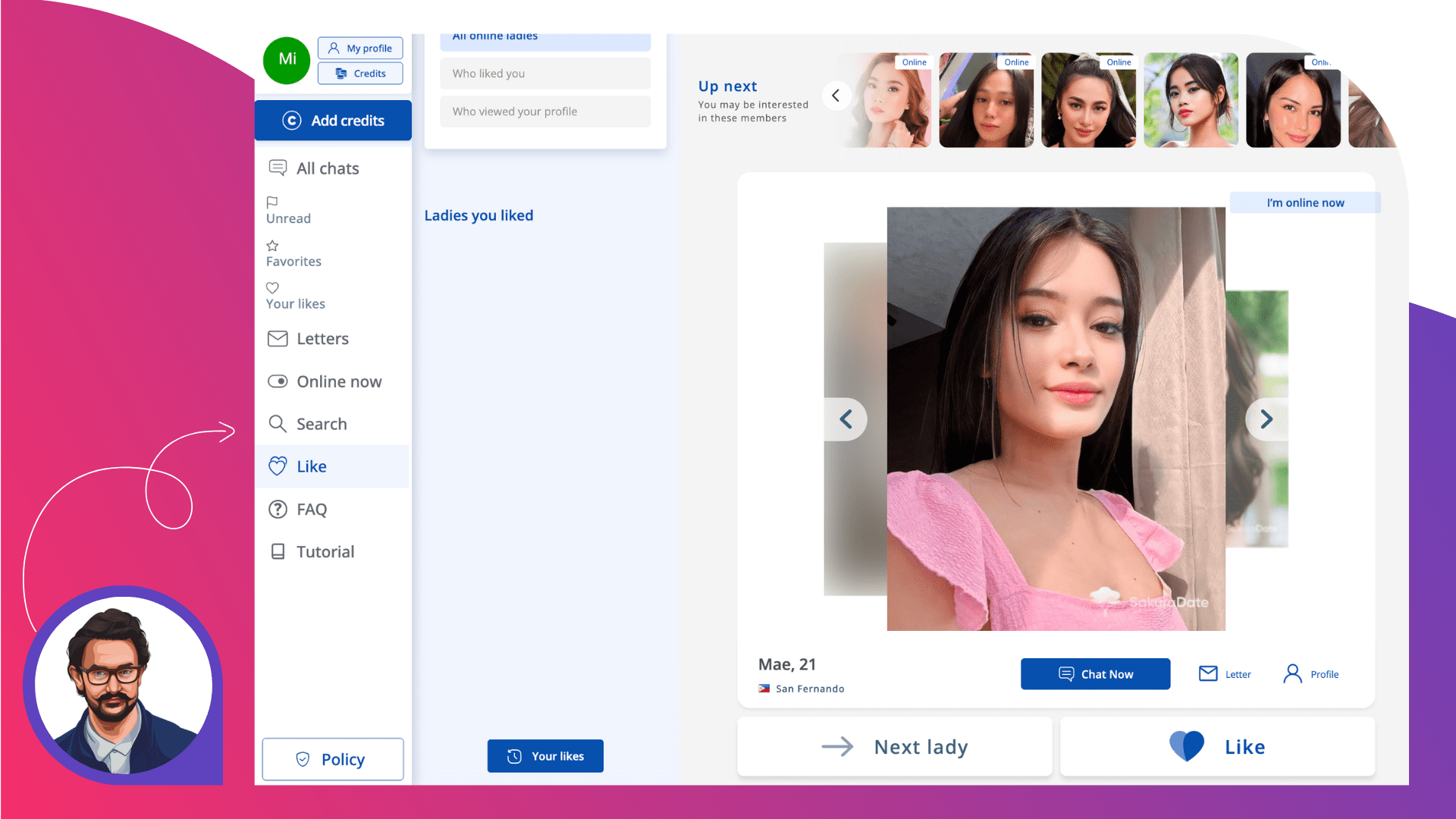
Task: Select the Letters envelope icon
Action: (278, 338)
